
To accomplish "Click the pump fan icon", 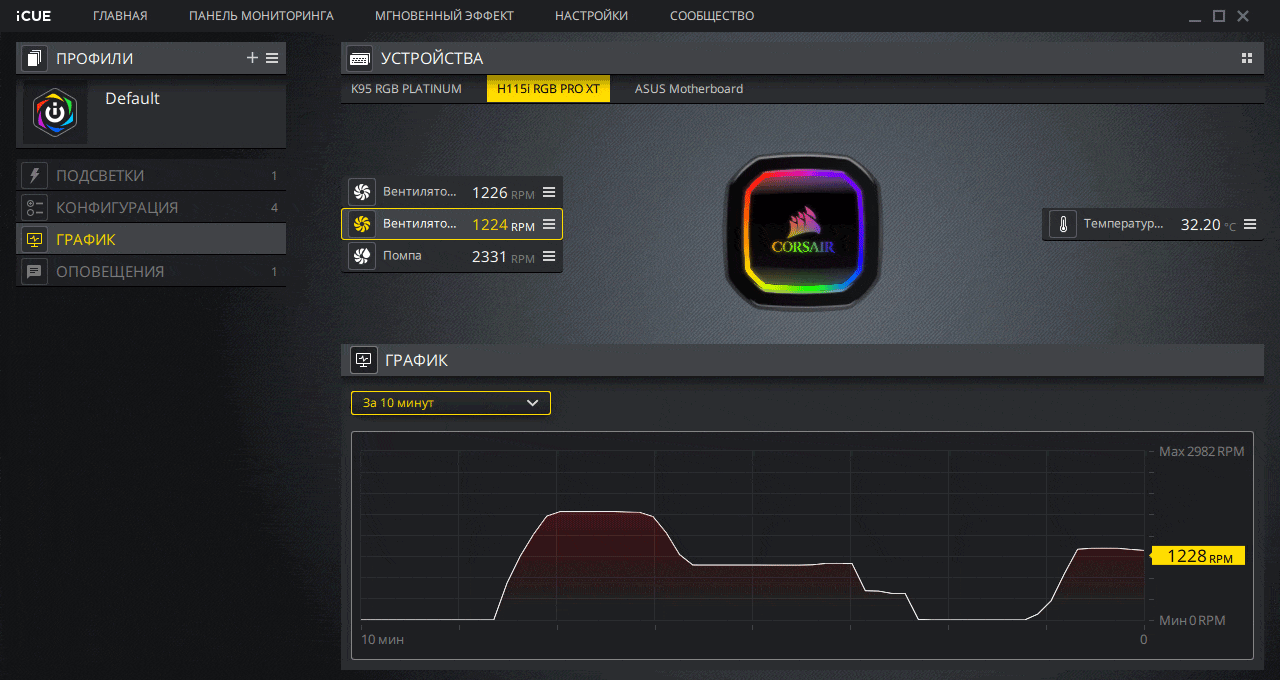I will (362, 256).
